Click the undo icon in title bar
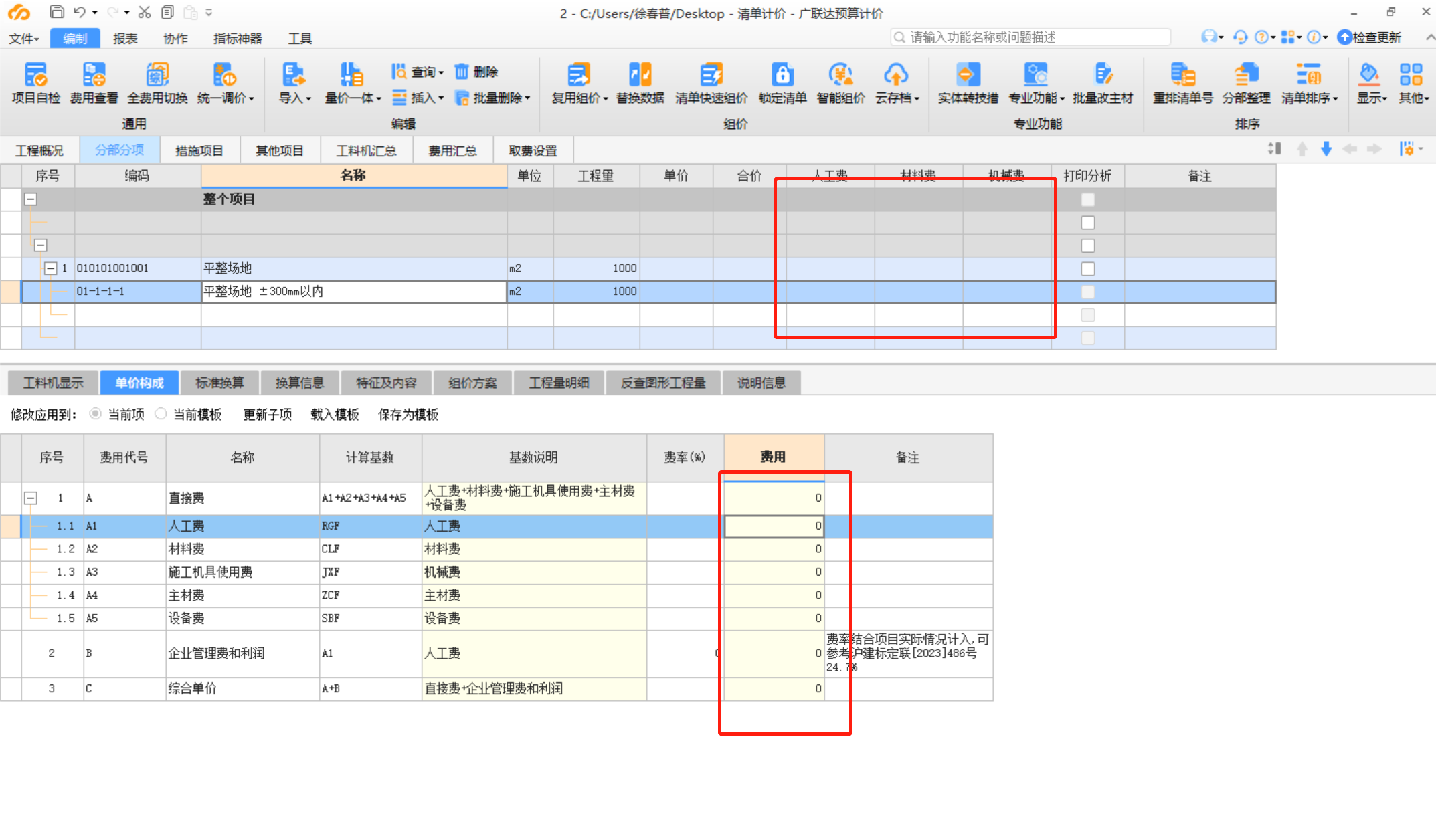The width and height of the screenshot is (1436, 840). (x=80, y=12)
